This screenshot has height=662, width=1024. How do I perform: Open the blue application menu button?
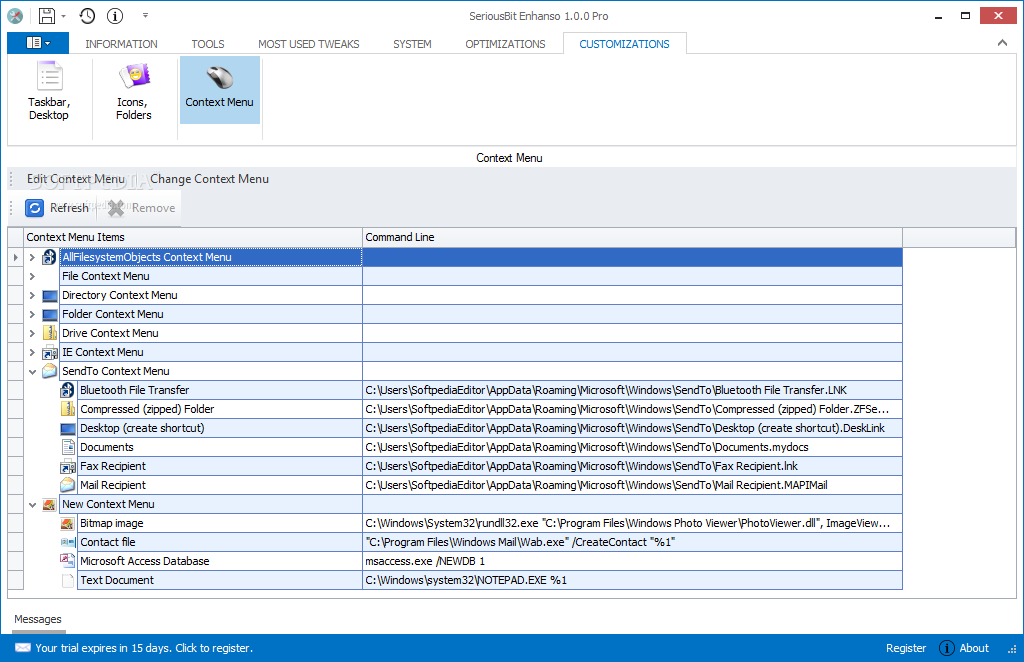tap(38, 43)
